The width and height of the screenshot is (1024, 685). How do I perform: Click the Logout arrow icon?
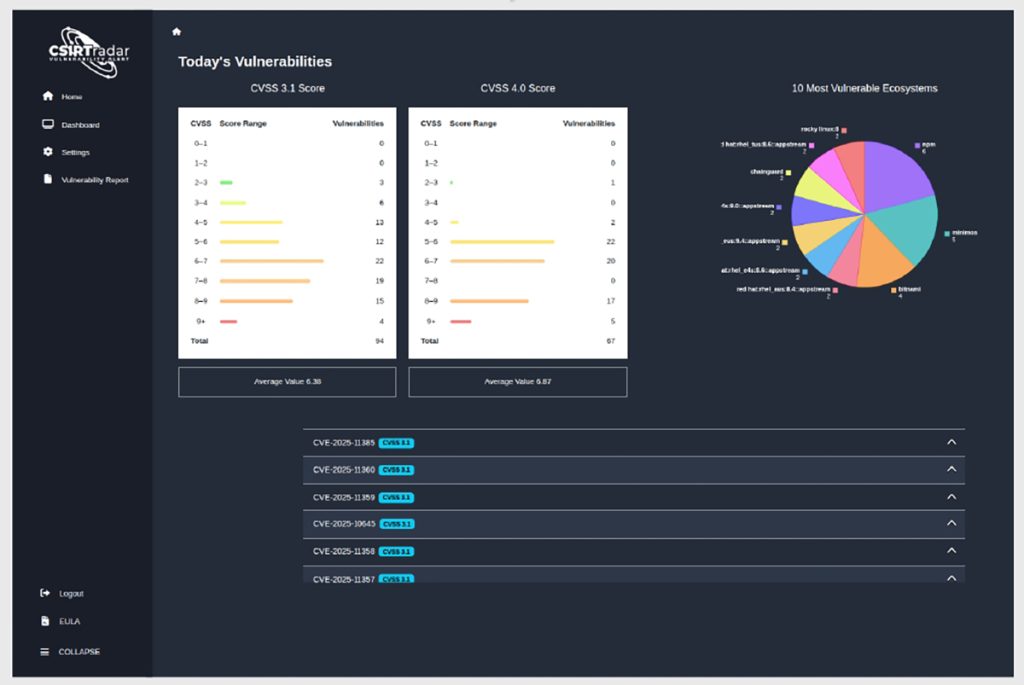coord(45,593)
